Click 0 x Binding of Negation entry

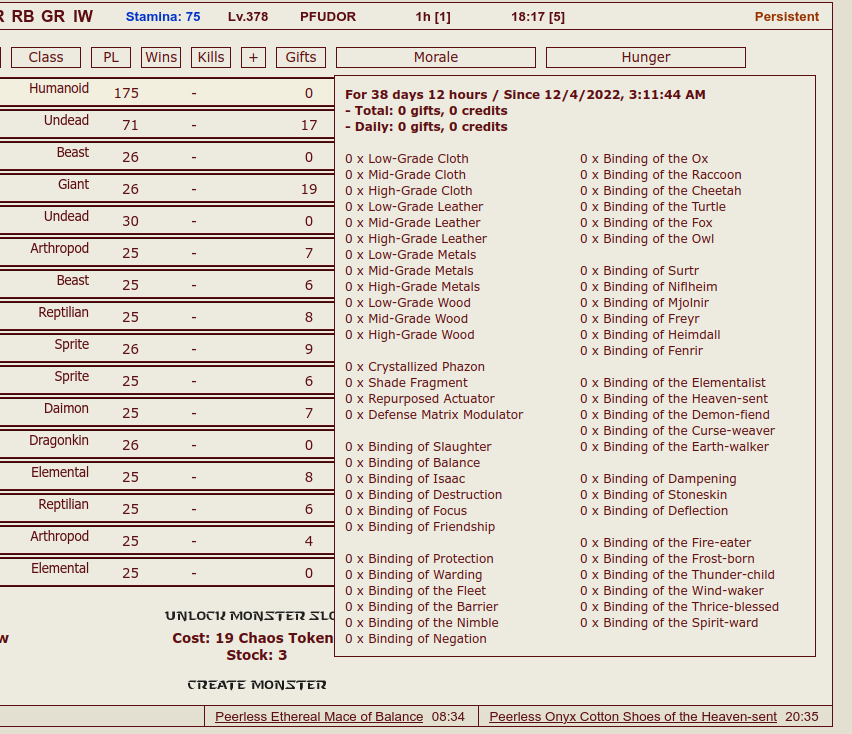416,639
